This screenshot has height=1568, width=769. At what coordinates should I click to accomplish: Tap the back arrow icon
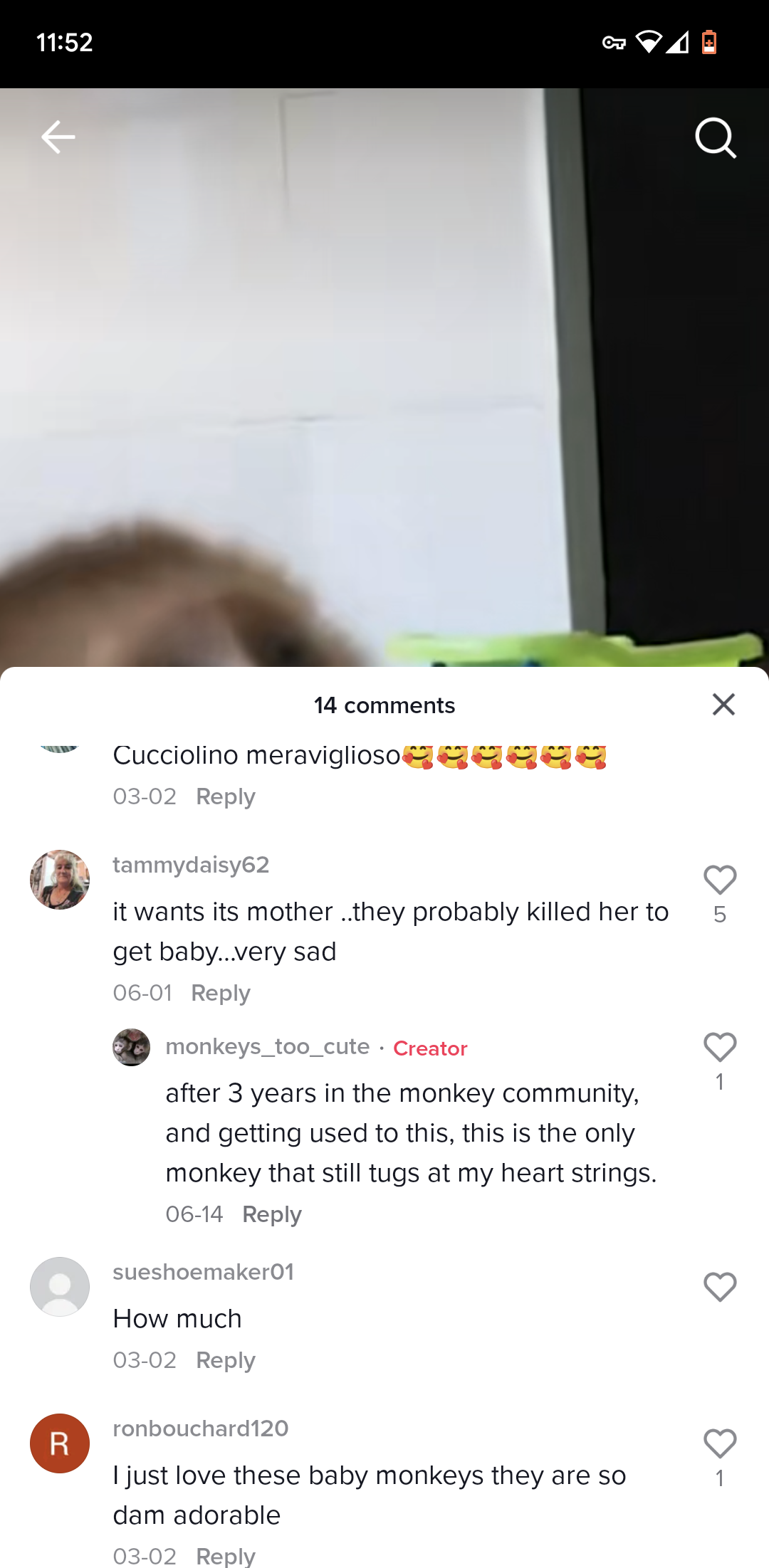(x=58, y=137)
